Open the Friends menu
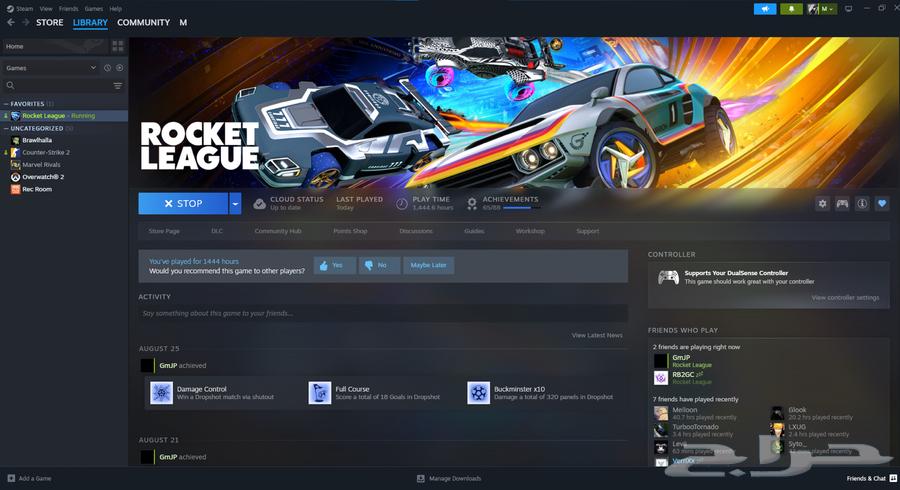Image resolution: width=900 pixels, height=490 pixels. pos(68,8)
